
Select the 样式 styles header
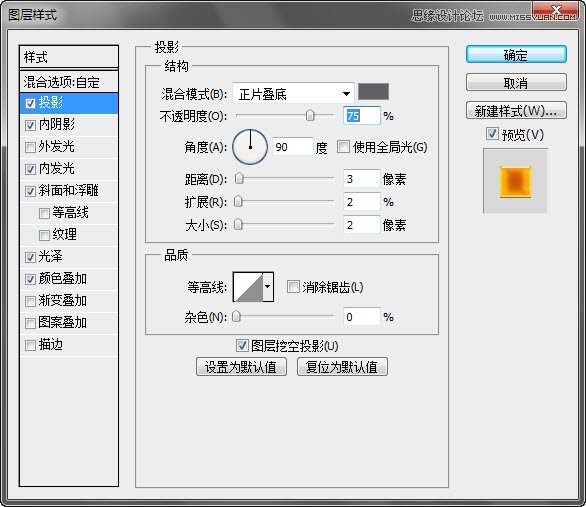point(69,57)
